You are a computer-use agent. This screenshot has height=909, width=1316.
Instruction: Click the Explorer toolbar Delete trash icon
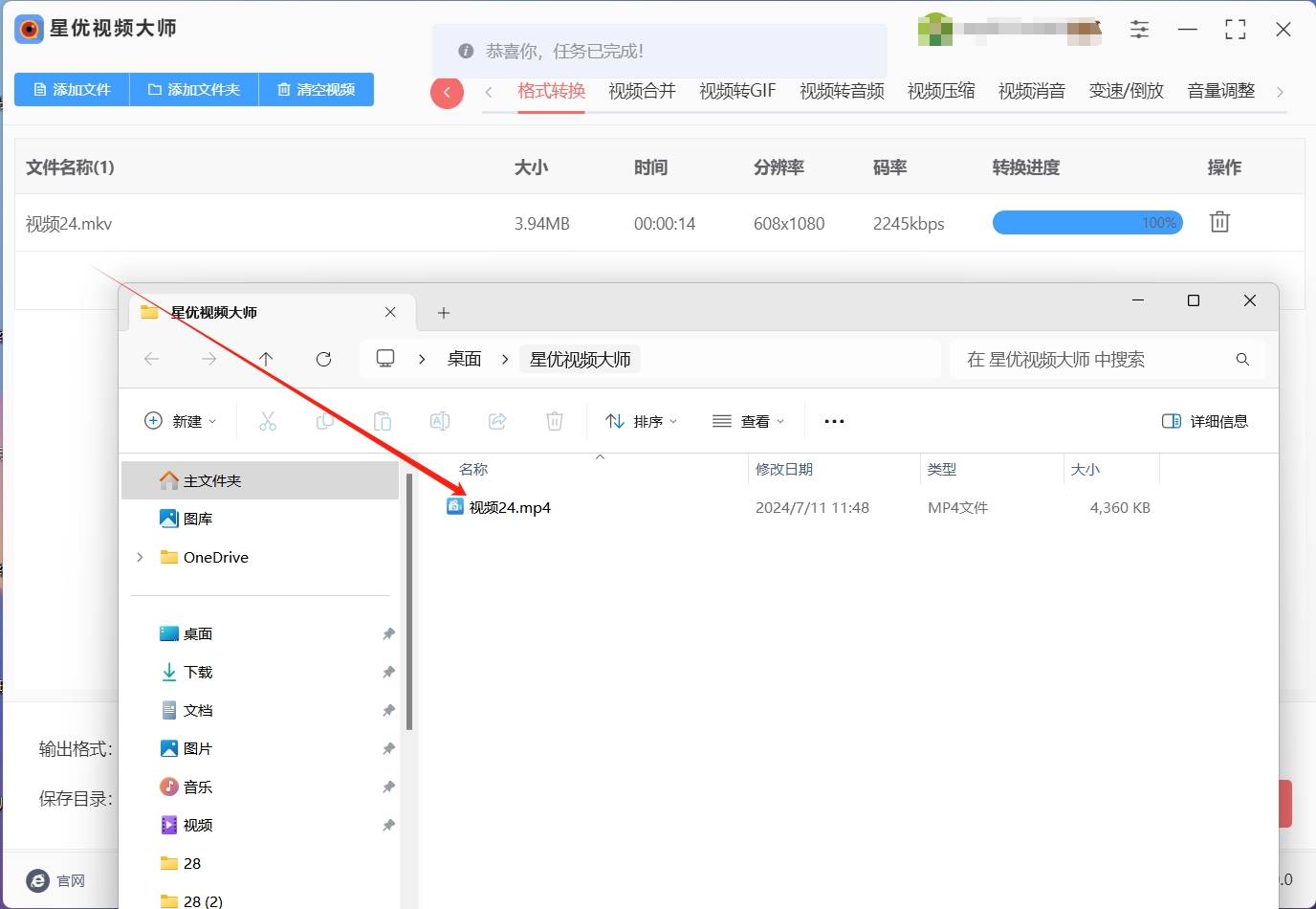pyautogui.click(x=555, y=421)
